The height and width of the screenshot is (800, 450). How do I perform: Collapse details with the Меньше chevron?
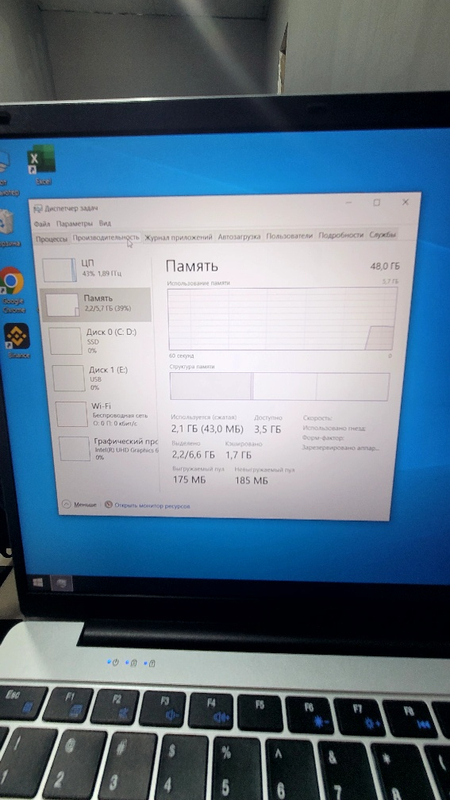66,504
